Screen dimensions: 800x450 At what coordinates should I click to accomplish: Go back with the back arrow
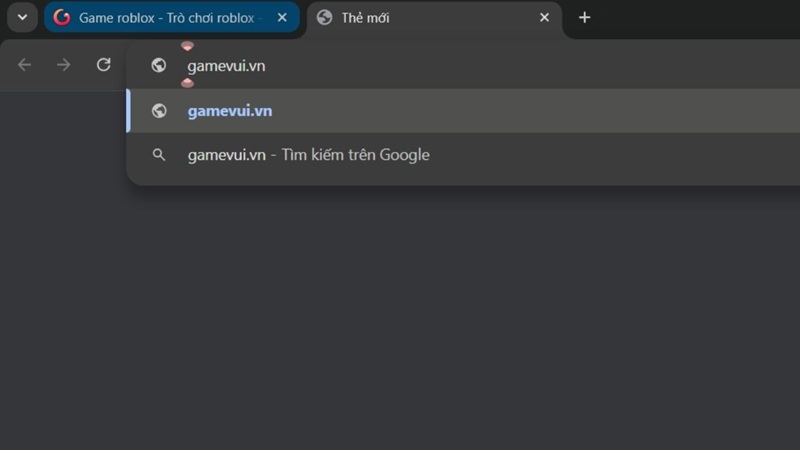[24, 65]
